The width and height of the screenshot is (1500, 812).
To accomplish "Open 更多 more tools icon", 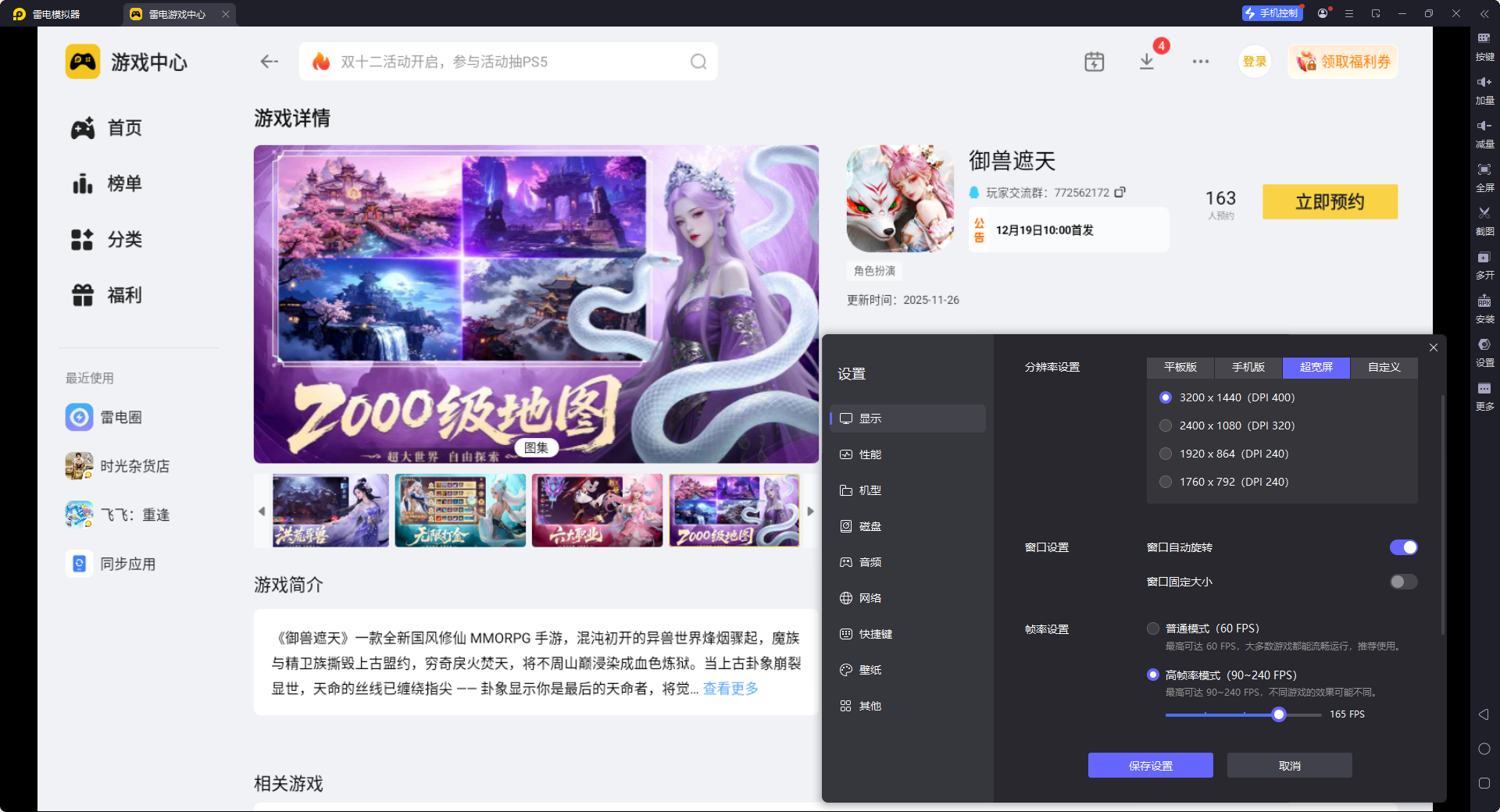I will tap(1484, 395).
